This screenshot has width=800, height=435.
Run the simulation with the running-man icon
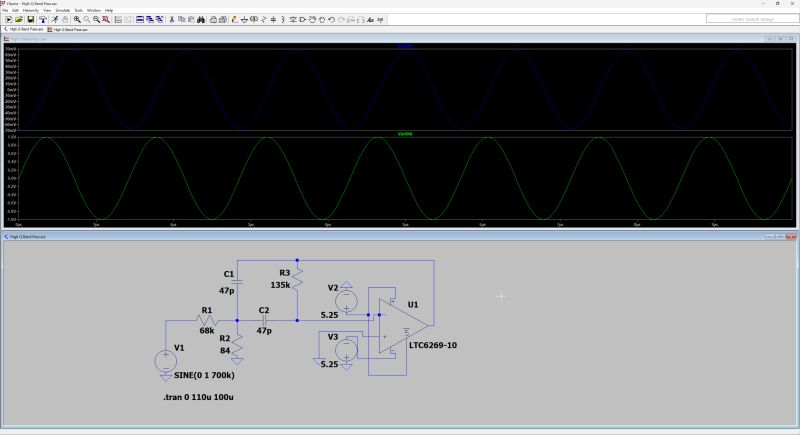pos(55,19)
